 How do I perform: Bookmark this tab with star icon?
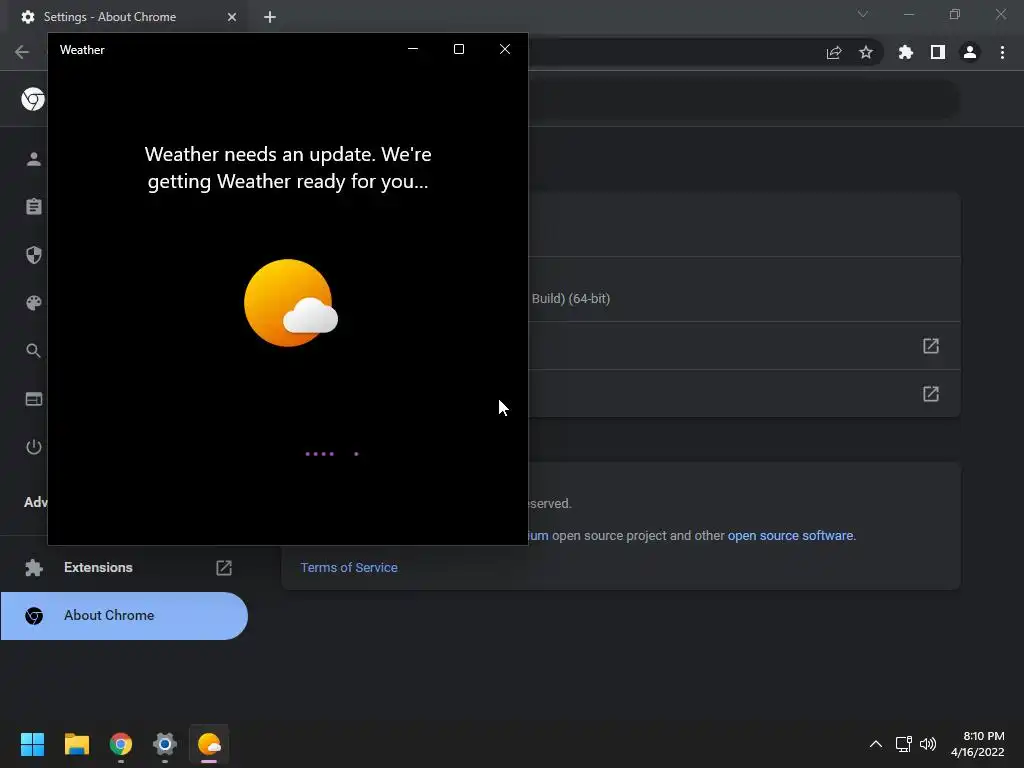click(866, 52)
